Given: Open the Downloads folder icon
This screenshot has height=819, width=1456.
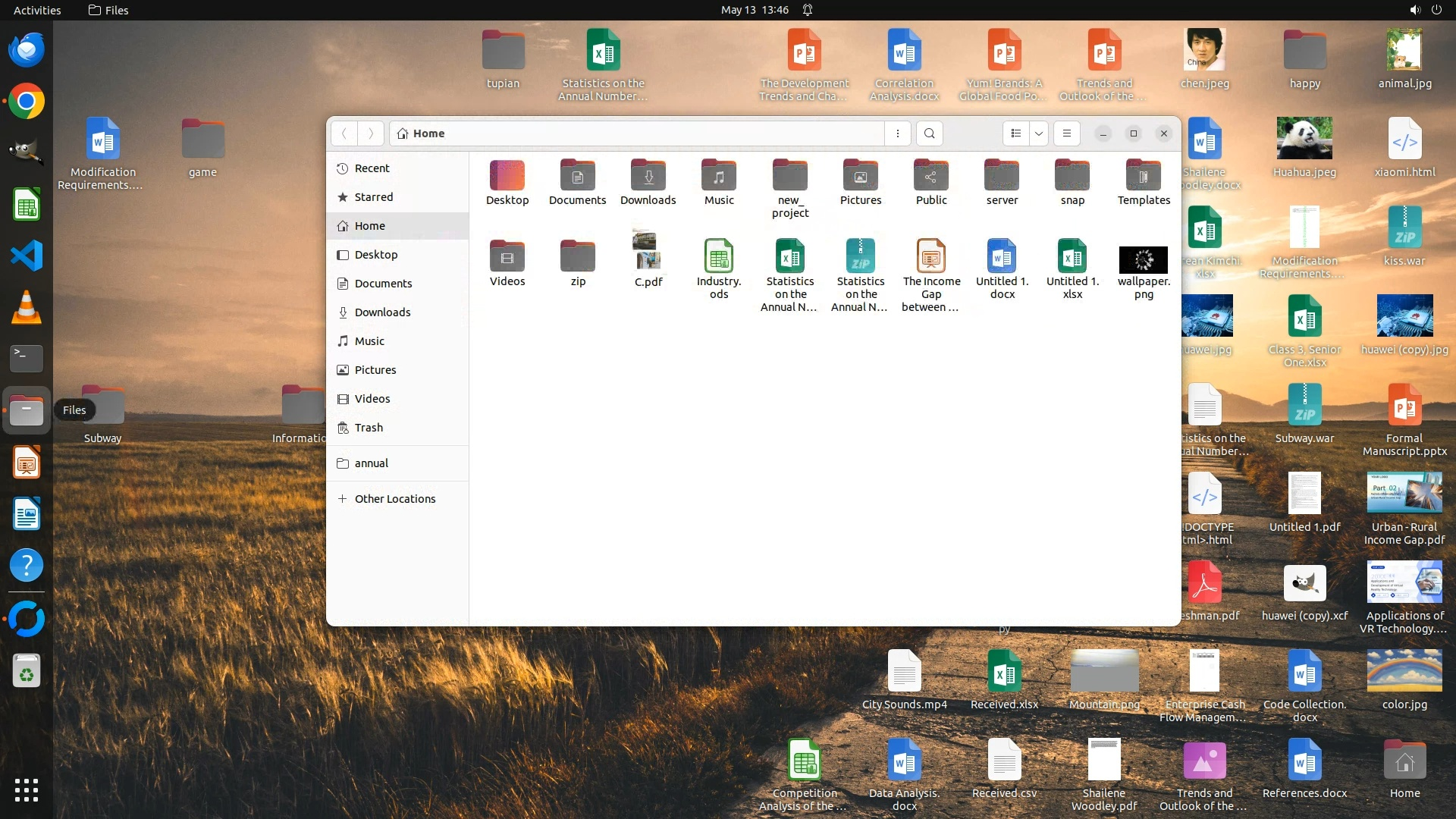Looking at the screenshot, I should [648, 177].
